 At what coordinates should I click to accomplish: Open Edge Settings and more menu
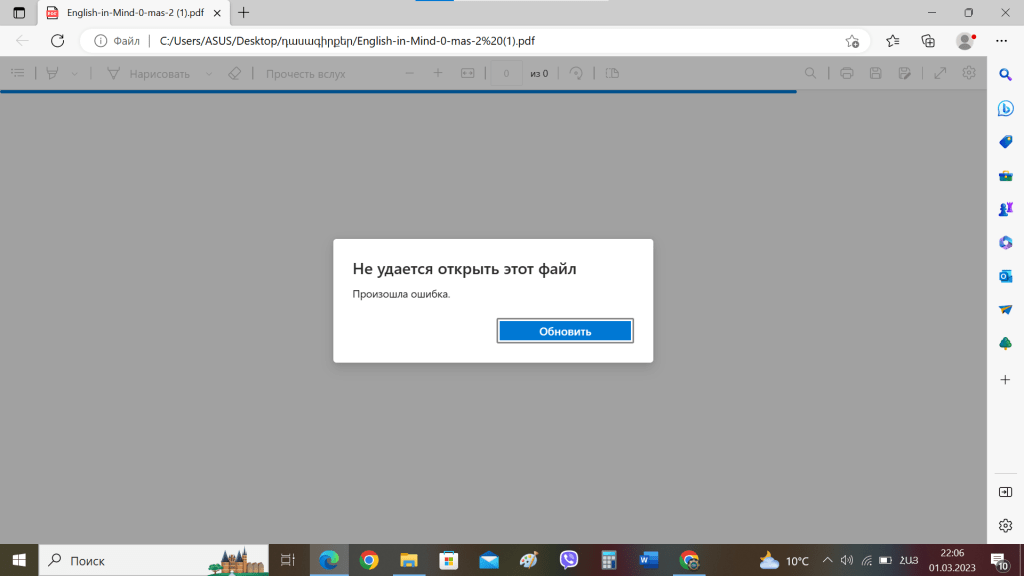click(x=1001, y=41)
